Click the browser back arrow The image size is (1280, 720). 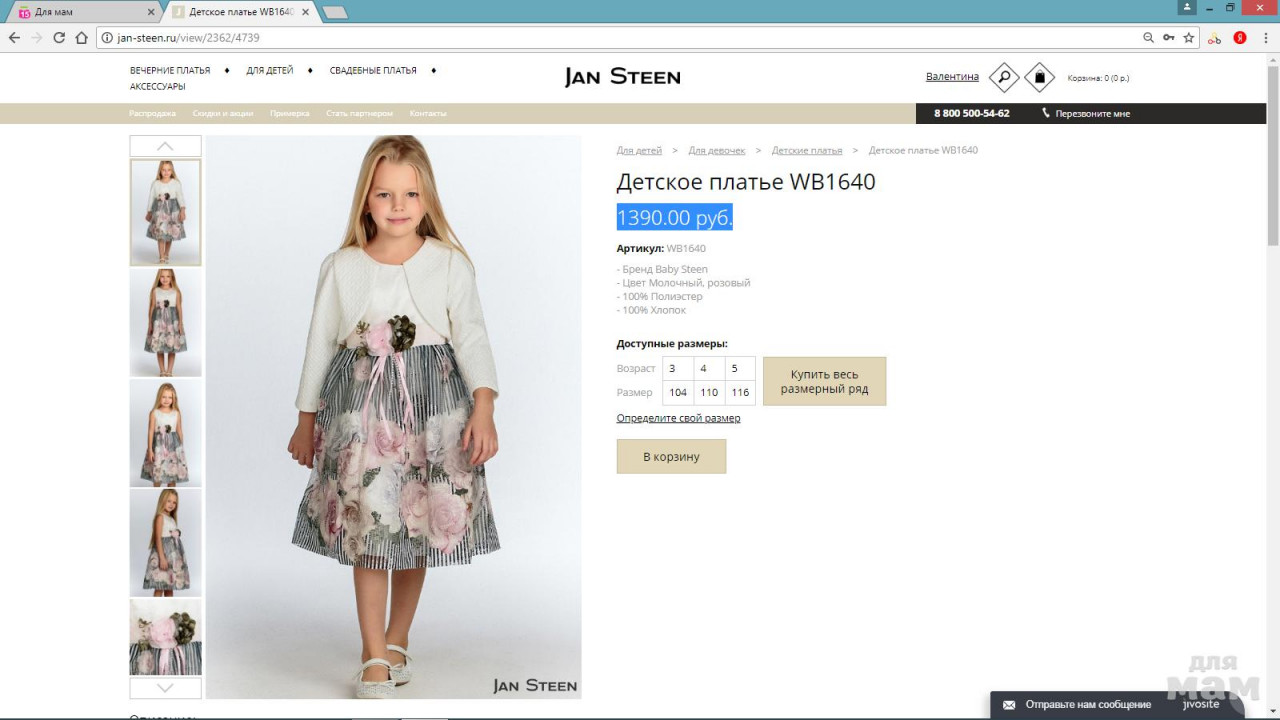[x=14, y=38]
